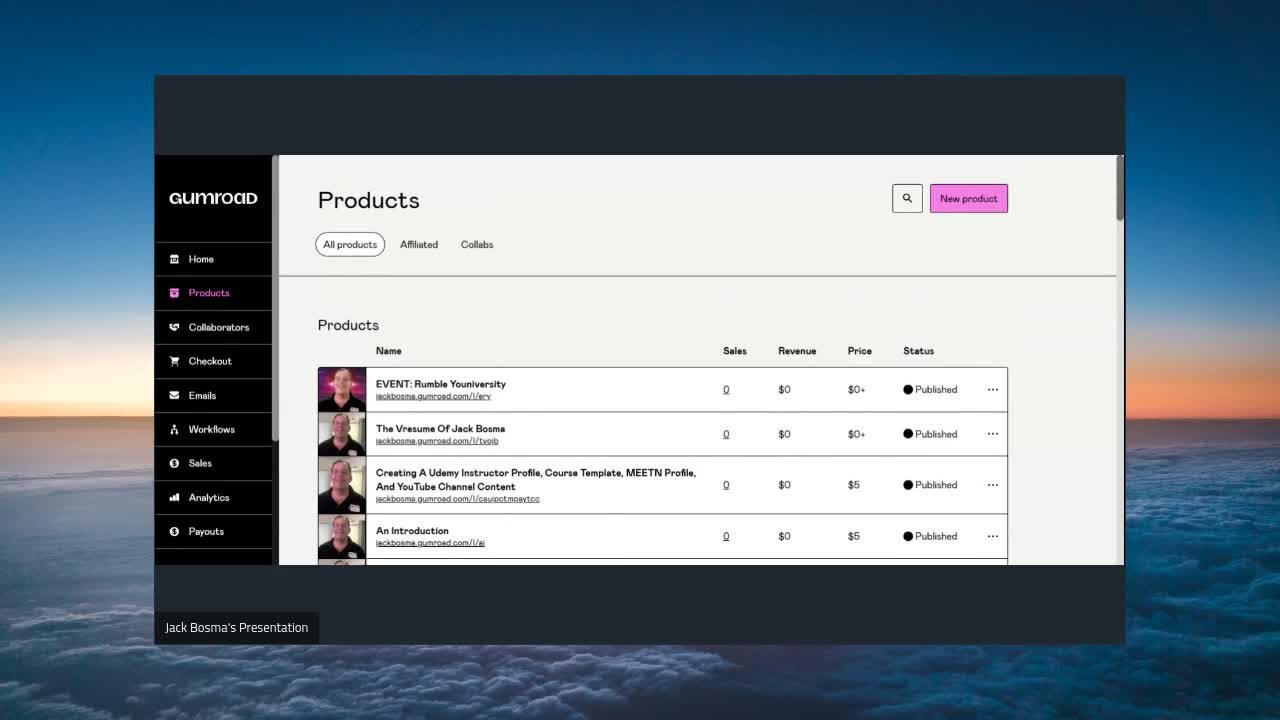Screen dimensions: 1280x720
Task: Click the Emails envelope icon
Action: [x=174, y=395]
